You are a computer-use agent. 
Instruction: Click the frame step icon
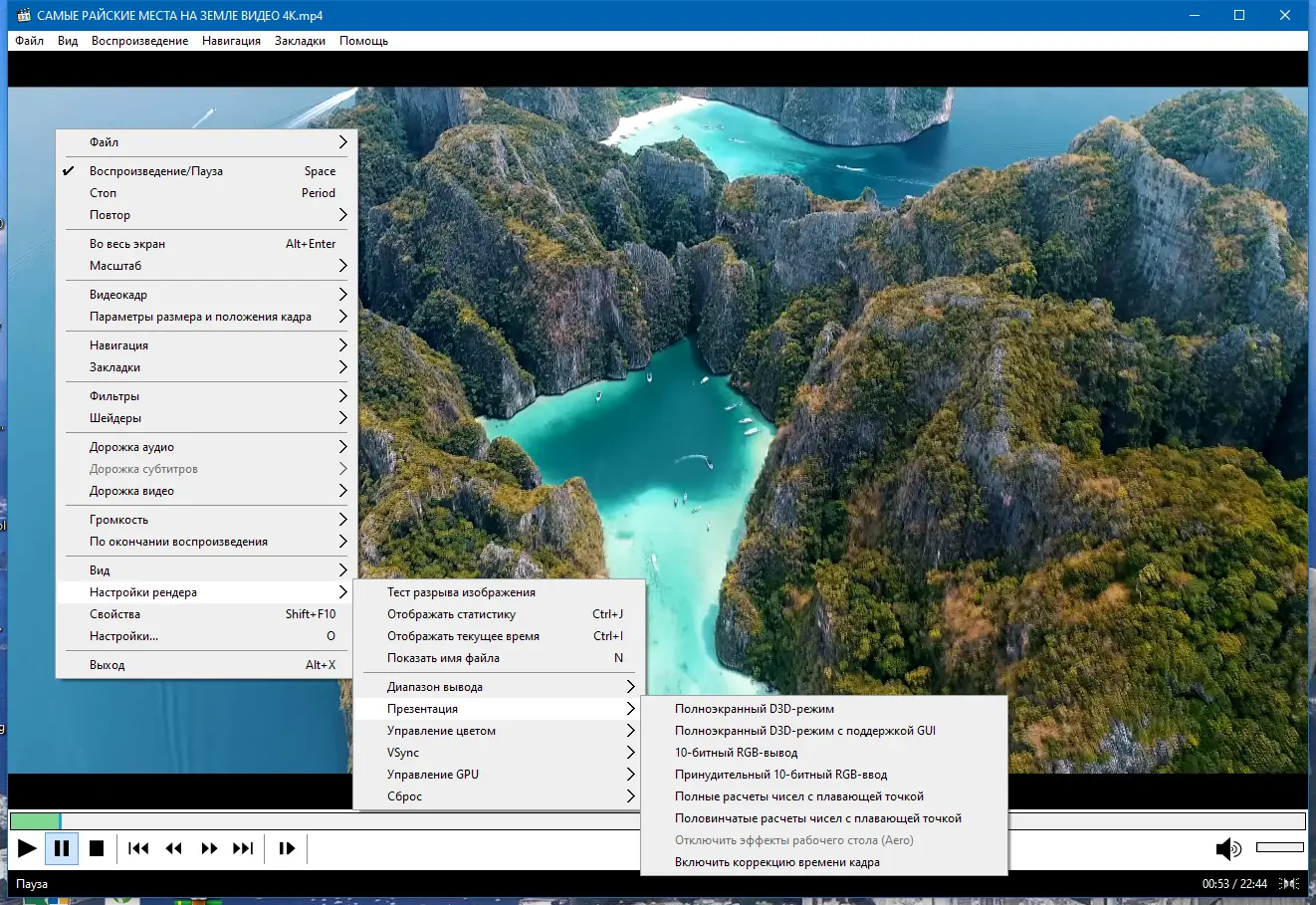pos(287,848)
